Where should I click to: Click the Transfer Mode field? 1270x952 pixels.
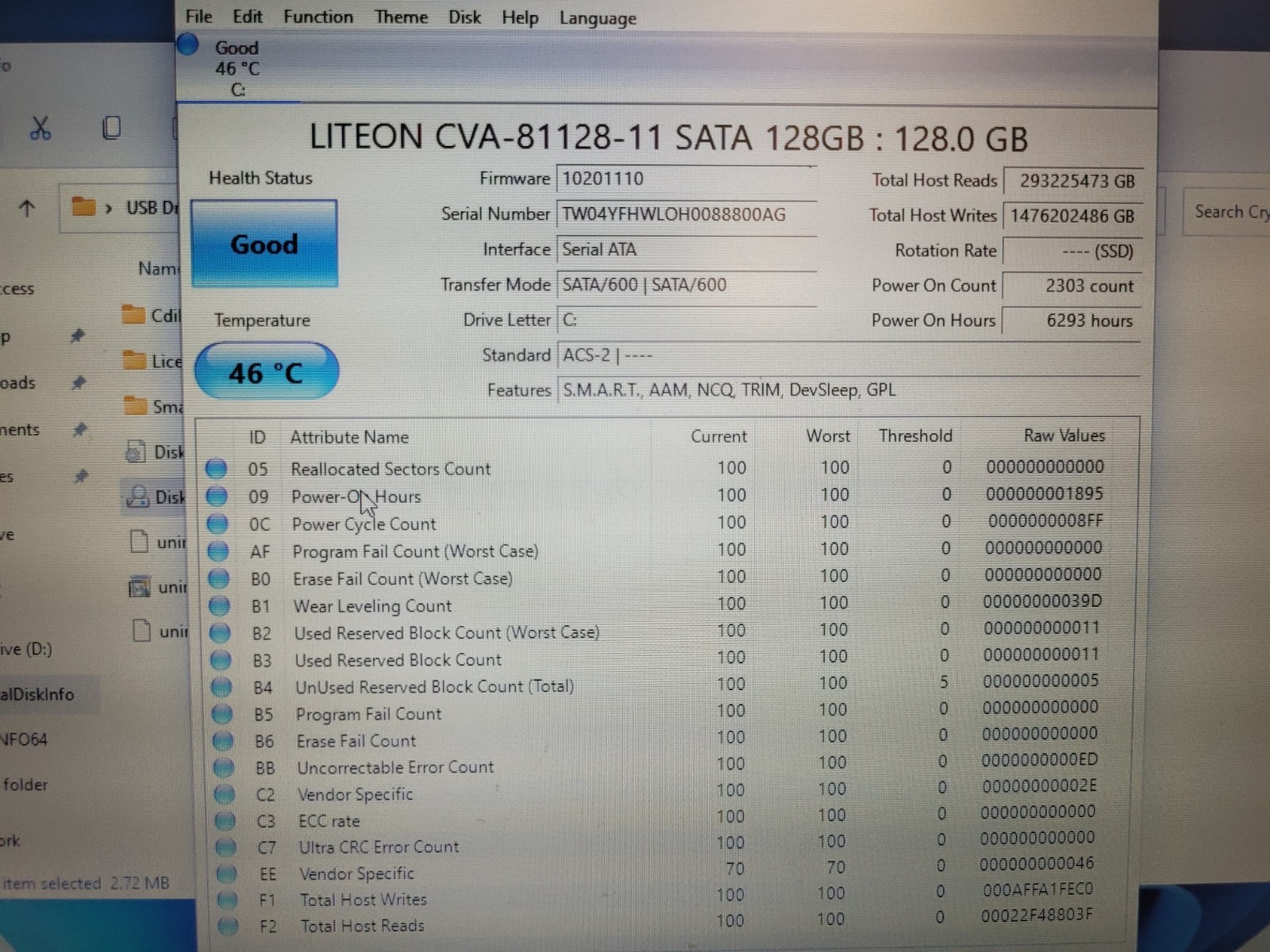[x=687, y=285]
